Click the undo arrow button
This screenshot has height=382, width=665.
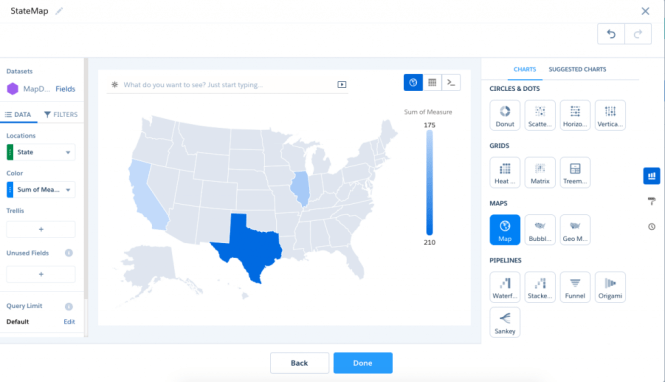(611, 34)
